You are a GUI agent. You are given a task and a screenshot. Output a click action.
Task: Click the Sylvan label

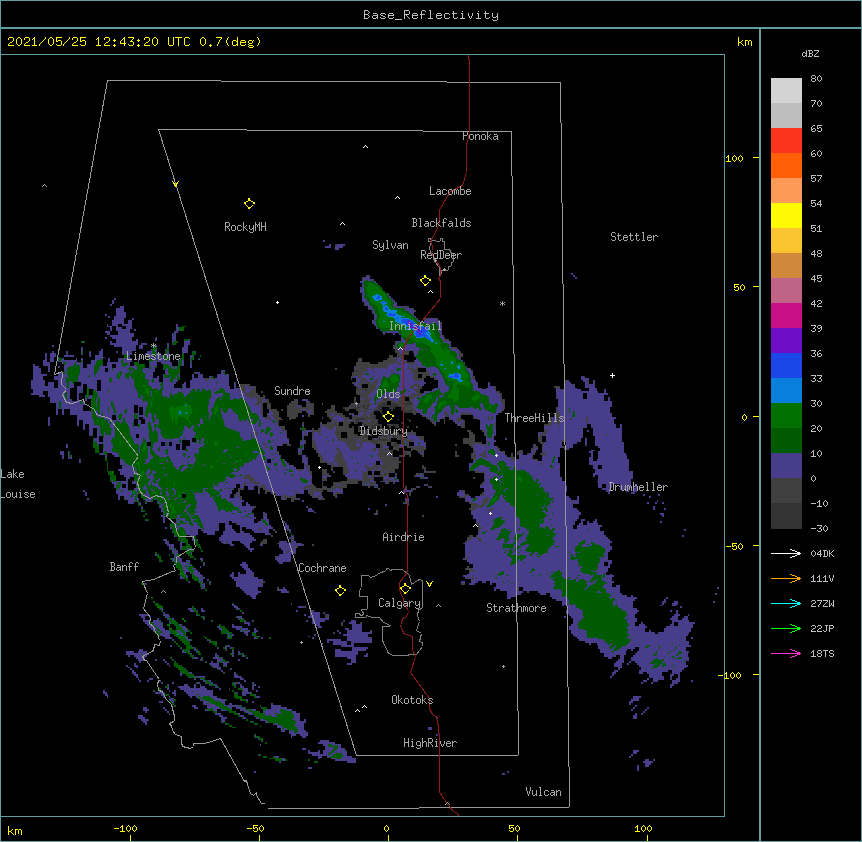click(390, 245)
